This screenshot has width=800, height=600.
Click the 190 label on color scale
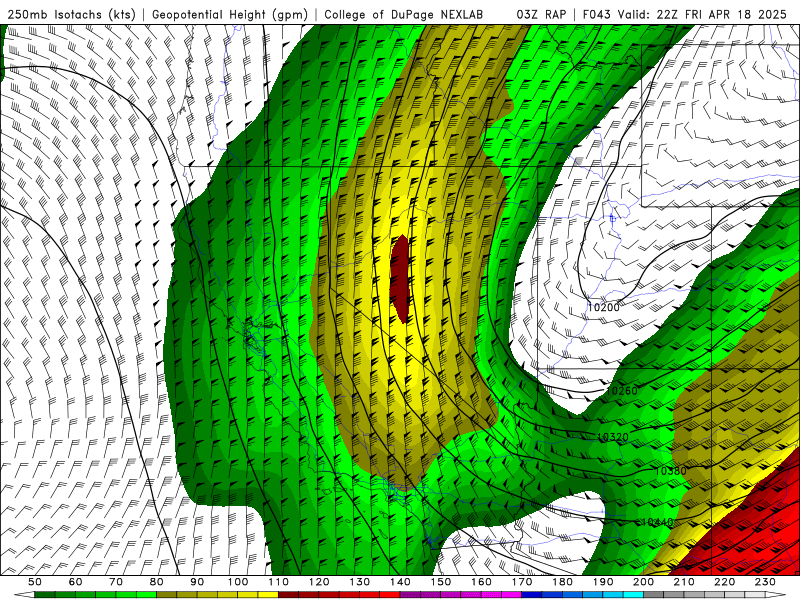pos(603,582)
